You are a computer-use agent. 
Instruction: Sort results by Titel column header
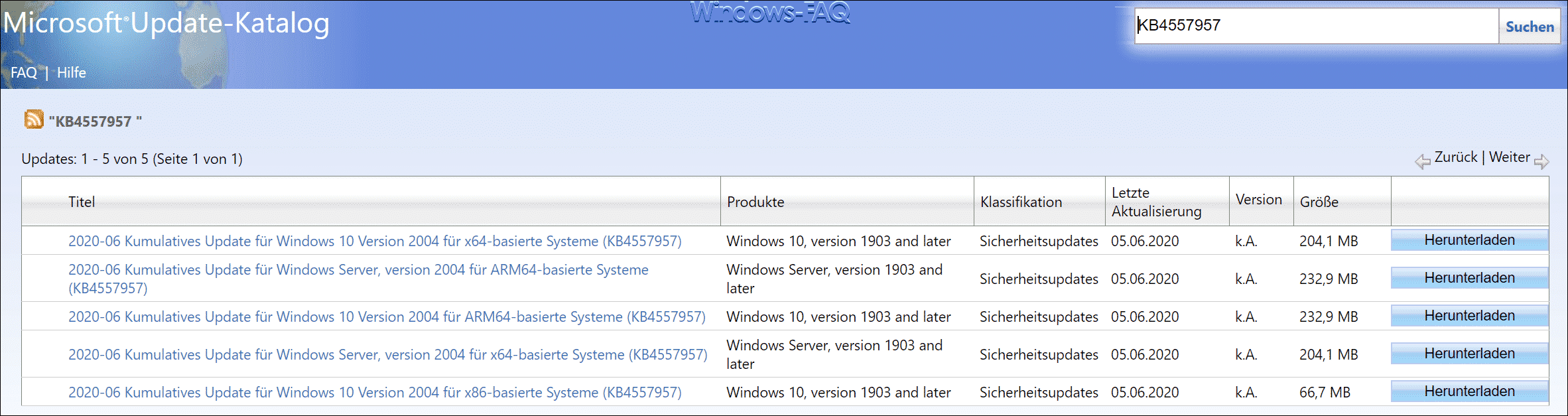tap(82, 202)
